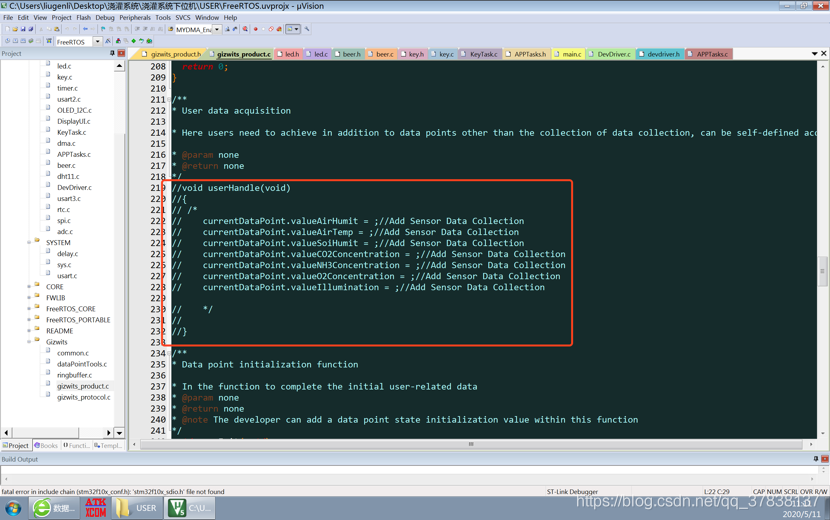Expand the FWLIB folder
Image resolution: width=830 pixels, height=520 pixels.
pyautogui.click(x=29, y=298)
